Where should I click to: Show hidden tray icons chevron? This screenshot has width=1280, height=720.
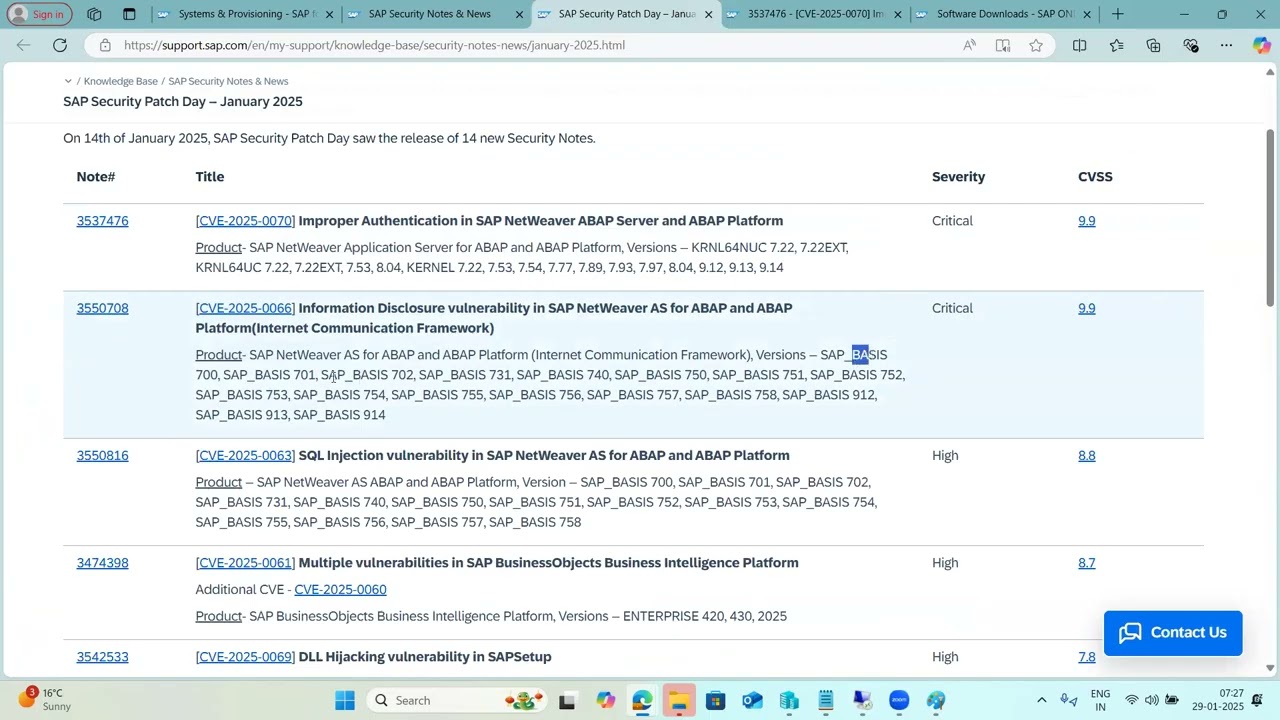(1041, 700)
